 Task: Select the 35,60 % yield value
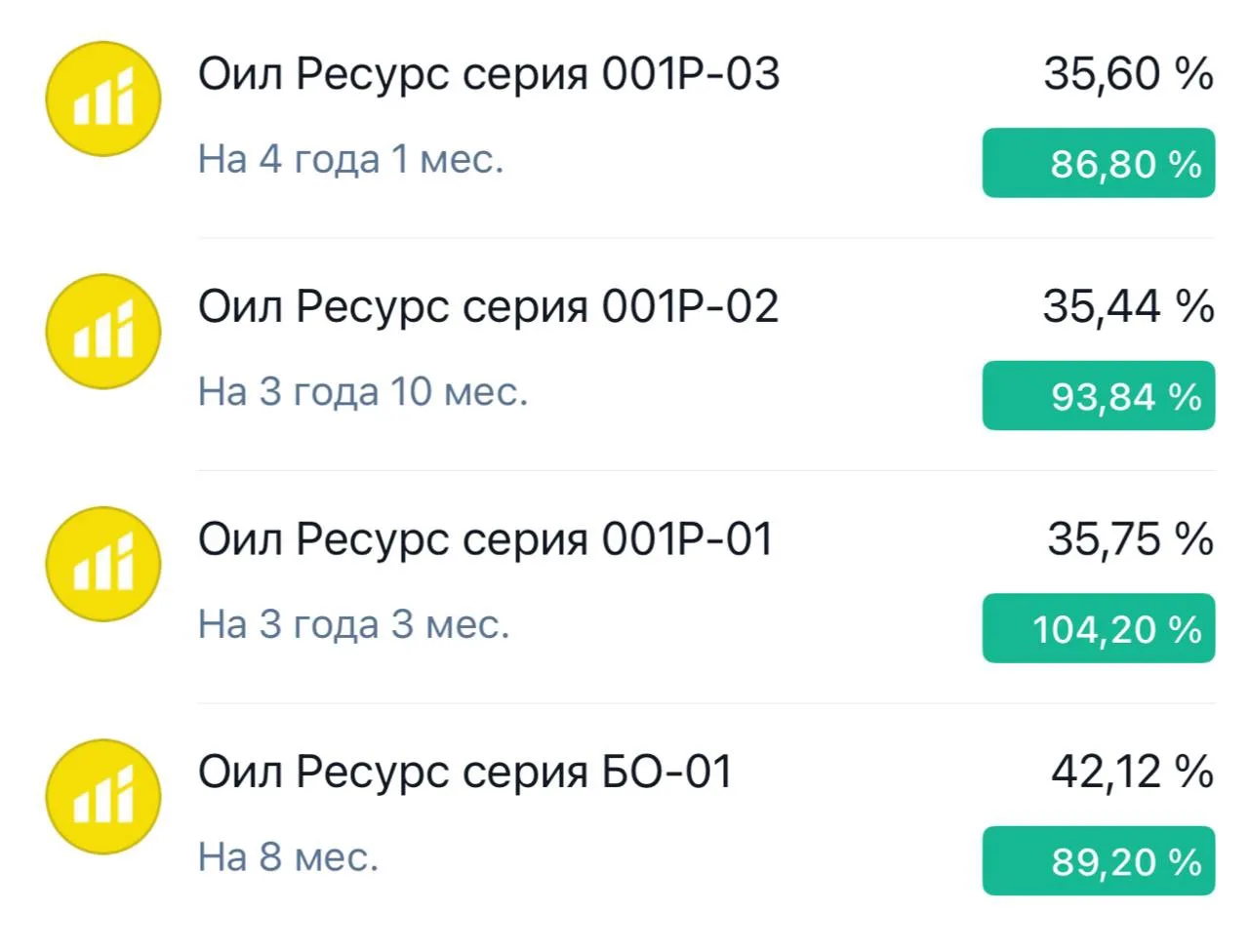point(1129,74)
